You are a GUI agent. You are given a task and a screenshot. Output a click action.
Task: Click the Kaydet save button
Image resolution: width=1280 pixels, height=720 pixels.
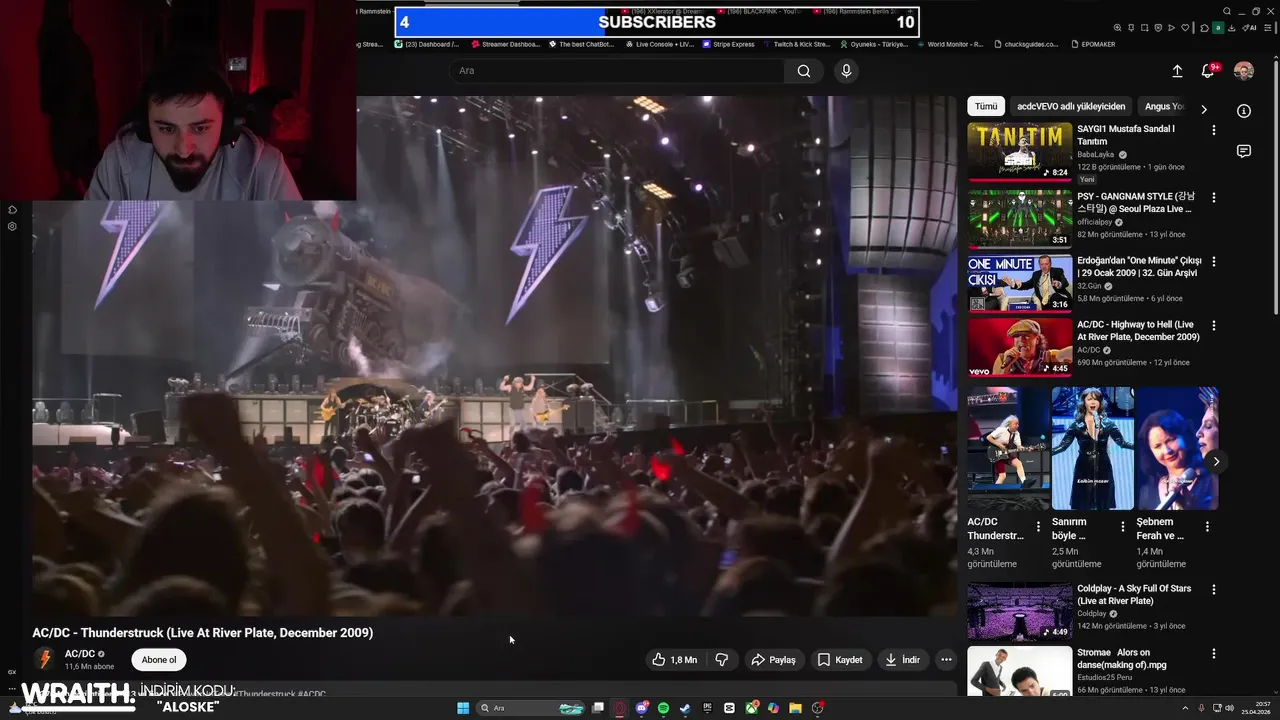click(840, 660)
